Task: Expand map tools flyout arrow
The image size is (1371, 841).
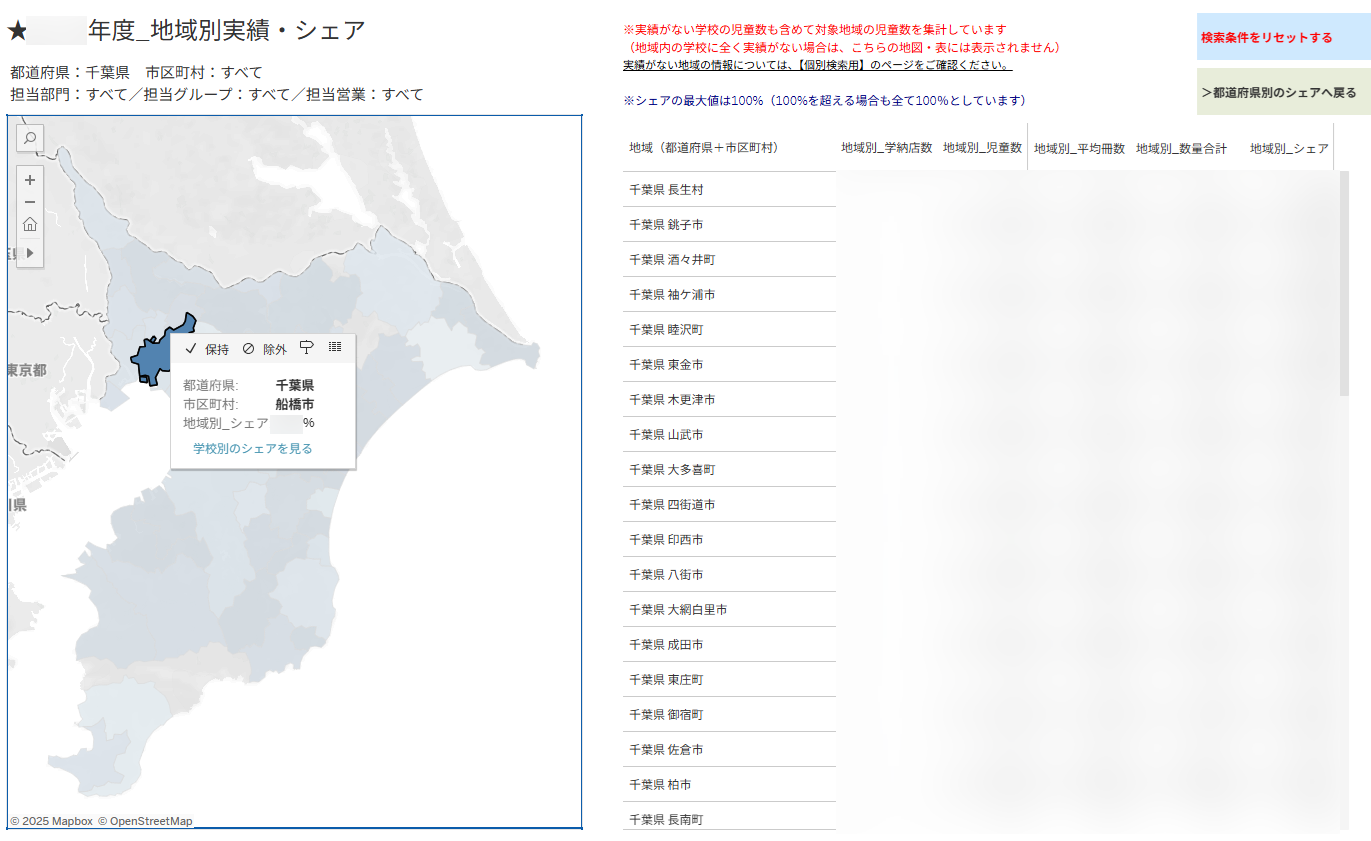Action: pyautogui.click(x=30, y=253)
